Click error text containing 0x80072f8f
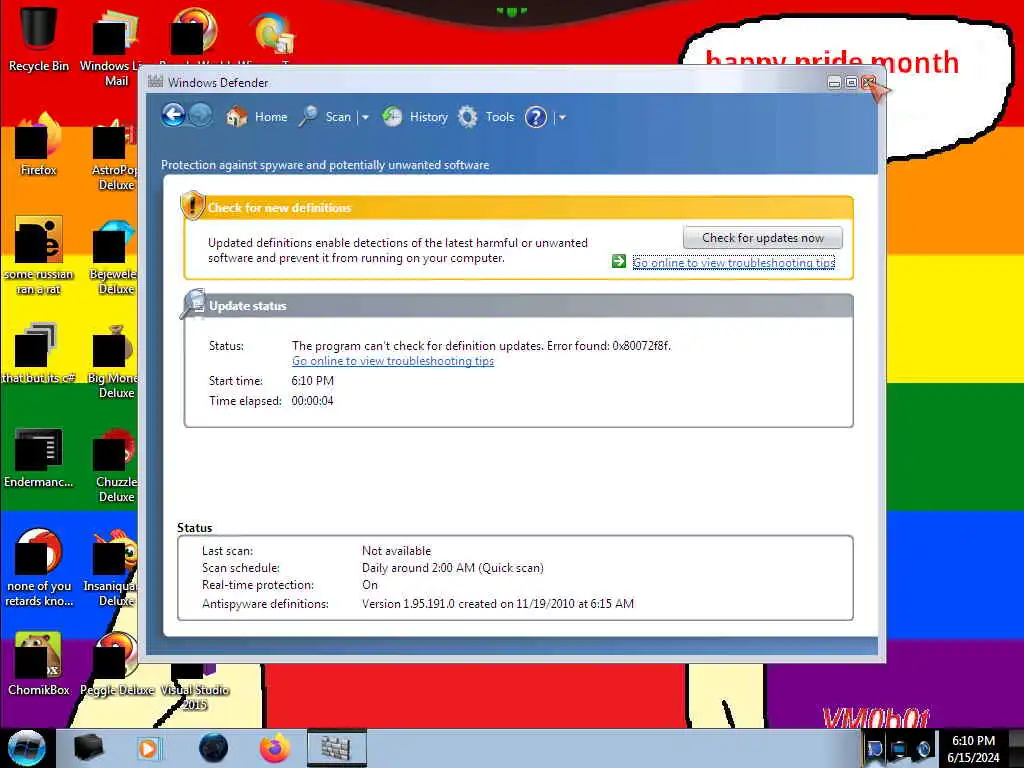This screenshot has width=1024, height=768. (x=481, y=345)
